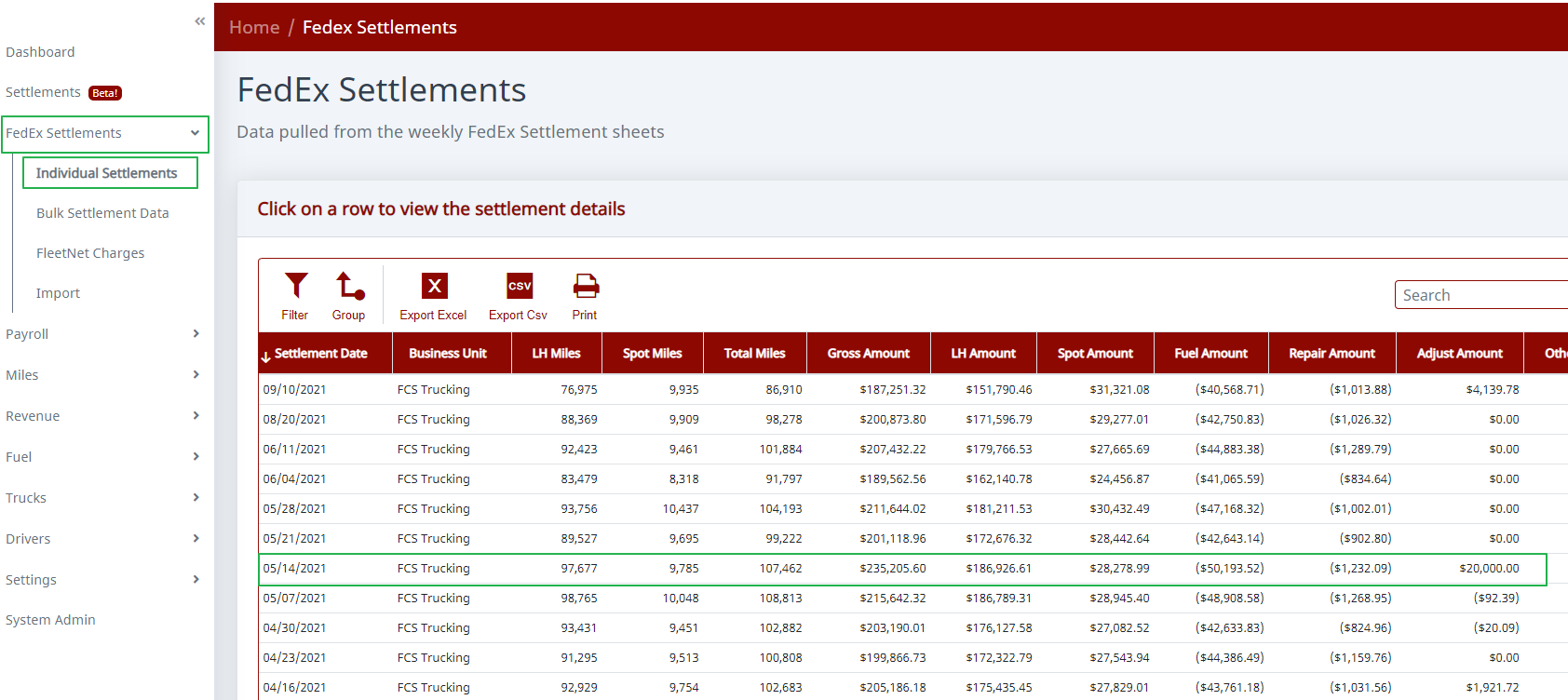This screenshot has height=700, width=1568.
Task: Sort by Repair Amount column
Action: click(1332, 354)
